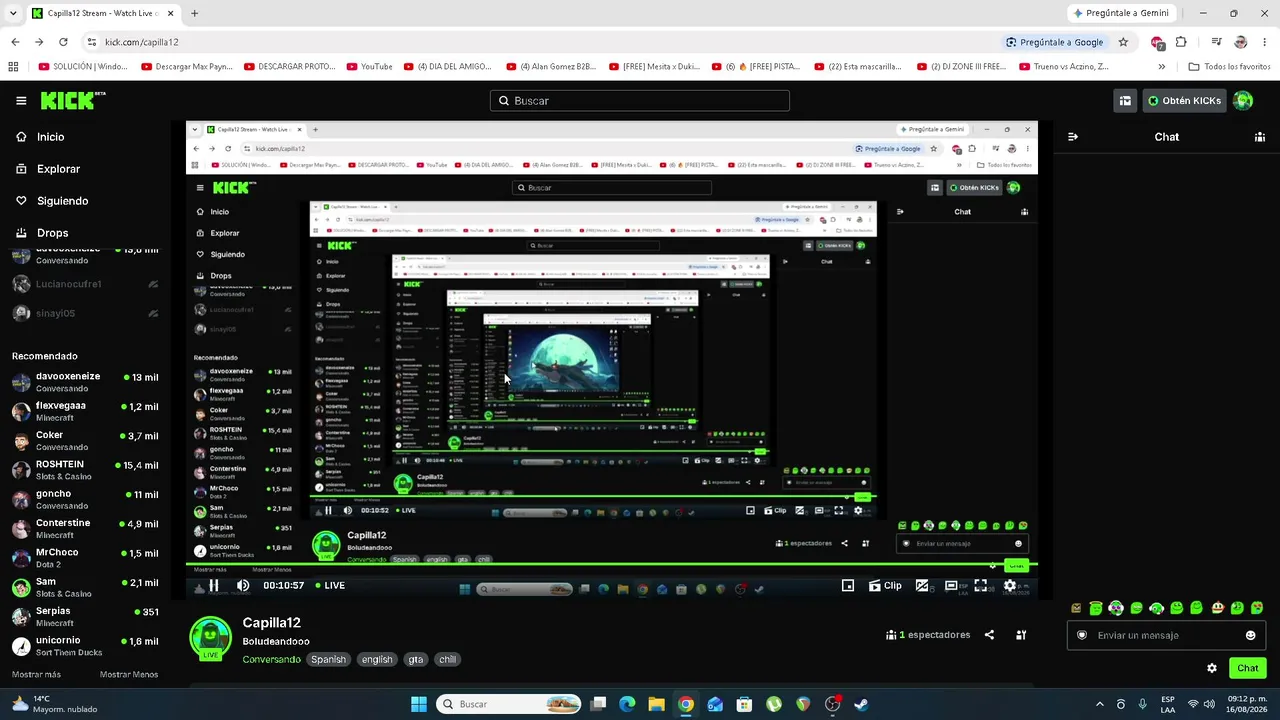Open chat settings gear icon
This screenshot has height=720, width=1280.
(x=1212, y=668)
